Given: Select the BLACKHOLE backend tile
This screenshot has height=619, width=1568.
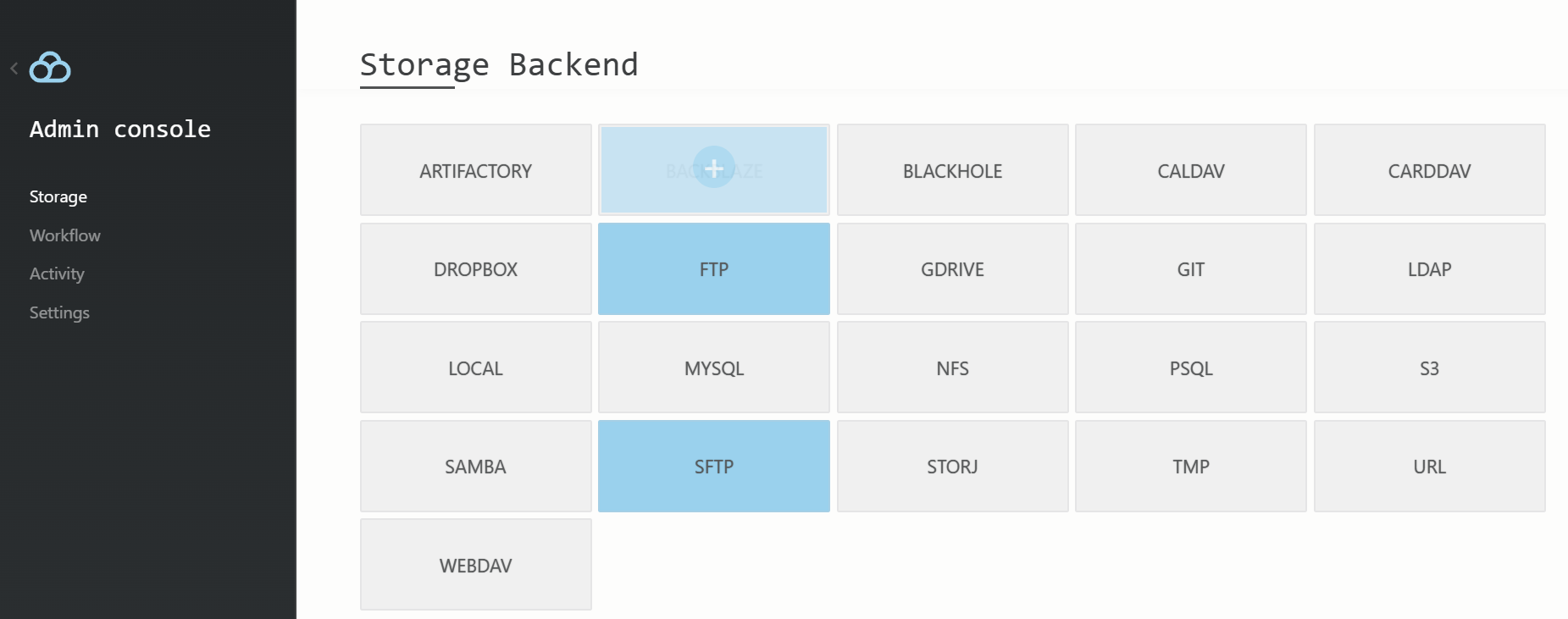Looking at the screenshot, I should pyautogui.click(x=952, y=171).
